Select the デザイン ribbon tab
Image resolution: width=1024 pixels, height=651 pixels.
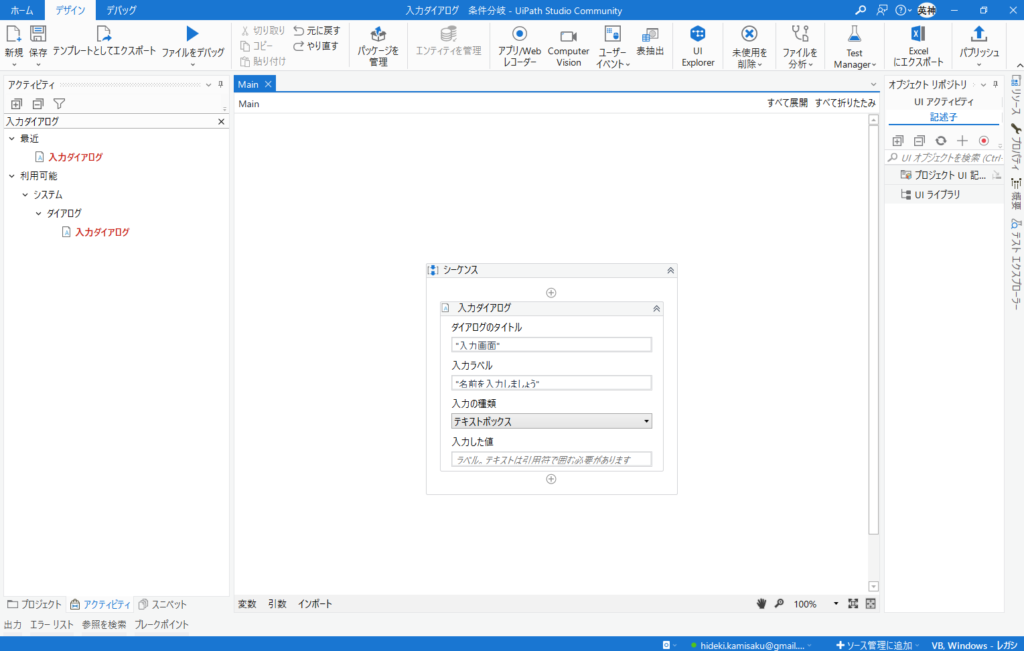pyautogui.click(x=70, y=10)
